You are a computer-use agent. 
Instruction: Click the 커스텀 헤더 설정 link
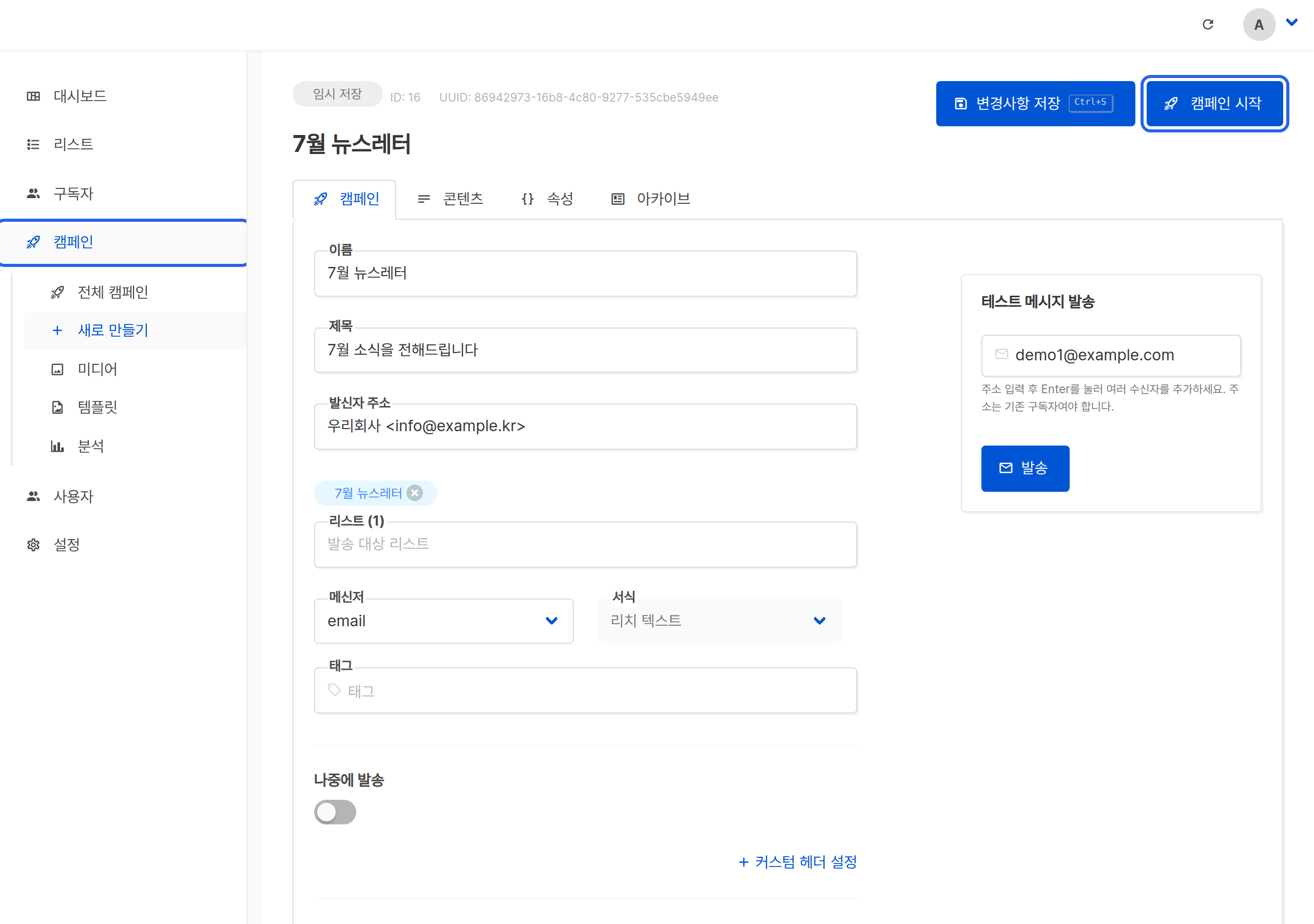798,862
